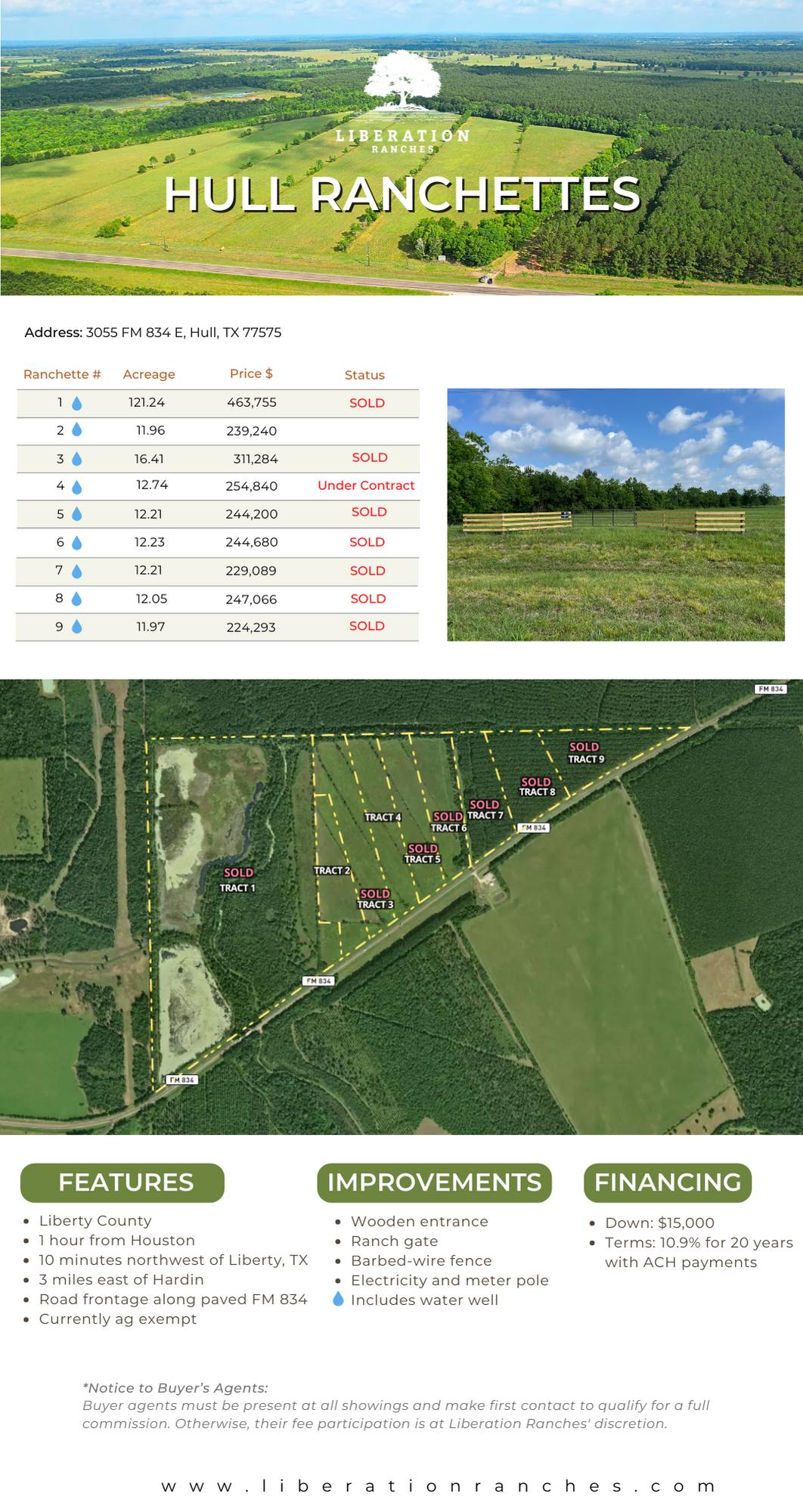Select the Tract 1 label on the map
This screenshot has height=1512, width=803.
(x=237, y=888)
